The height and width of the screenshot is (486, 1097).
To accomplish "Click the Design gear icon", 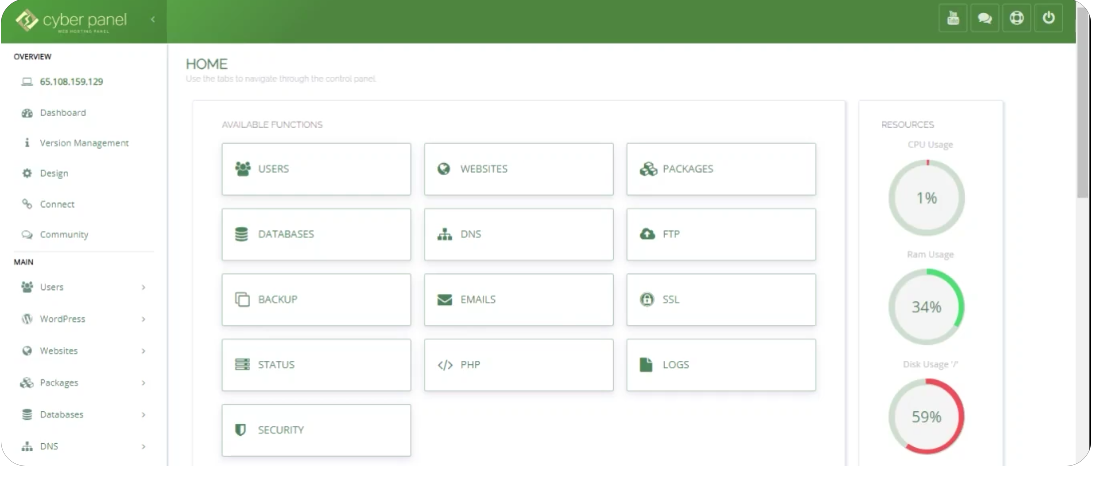I will click(x=27, y=173).
